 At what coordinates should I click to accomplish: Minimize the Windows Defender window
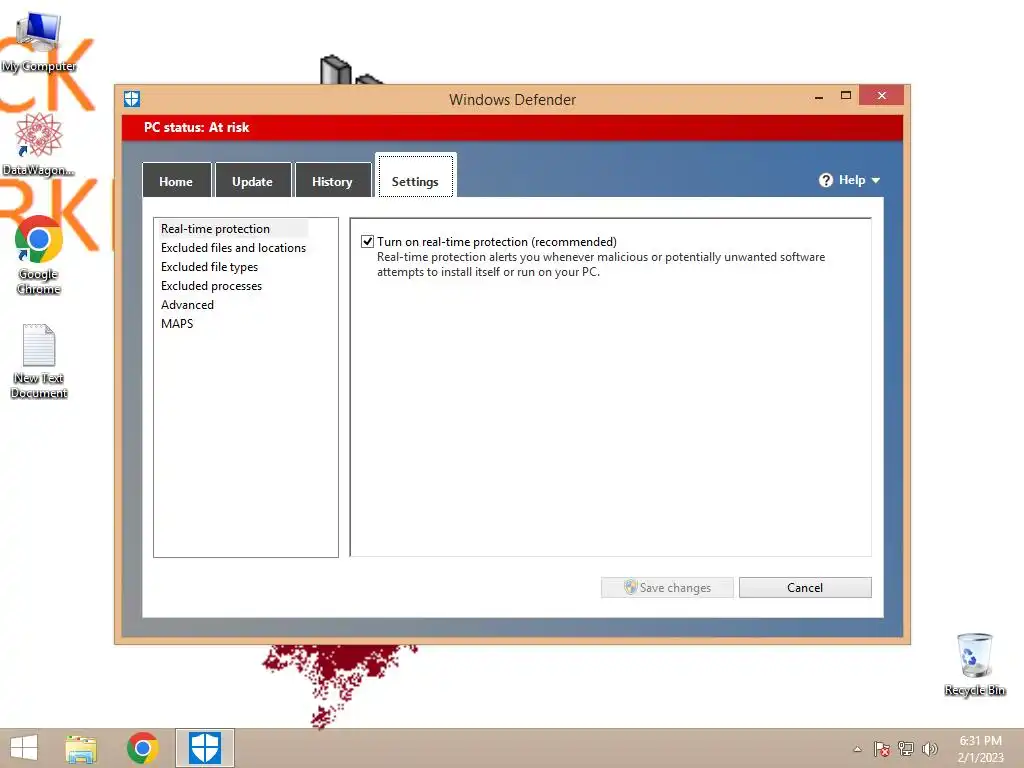(x=819, y=97)
